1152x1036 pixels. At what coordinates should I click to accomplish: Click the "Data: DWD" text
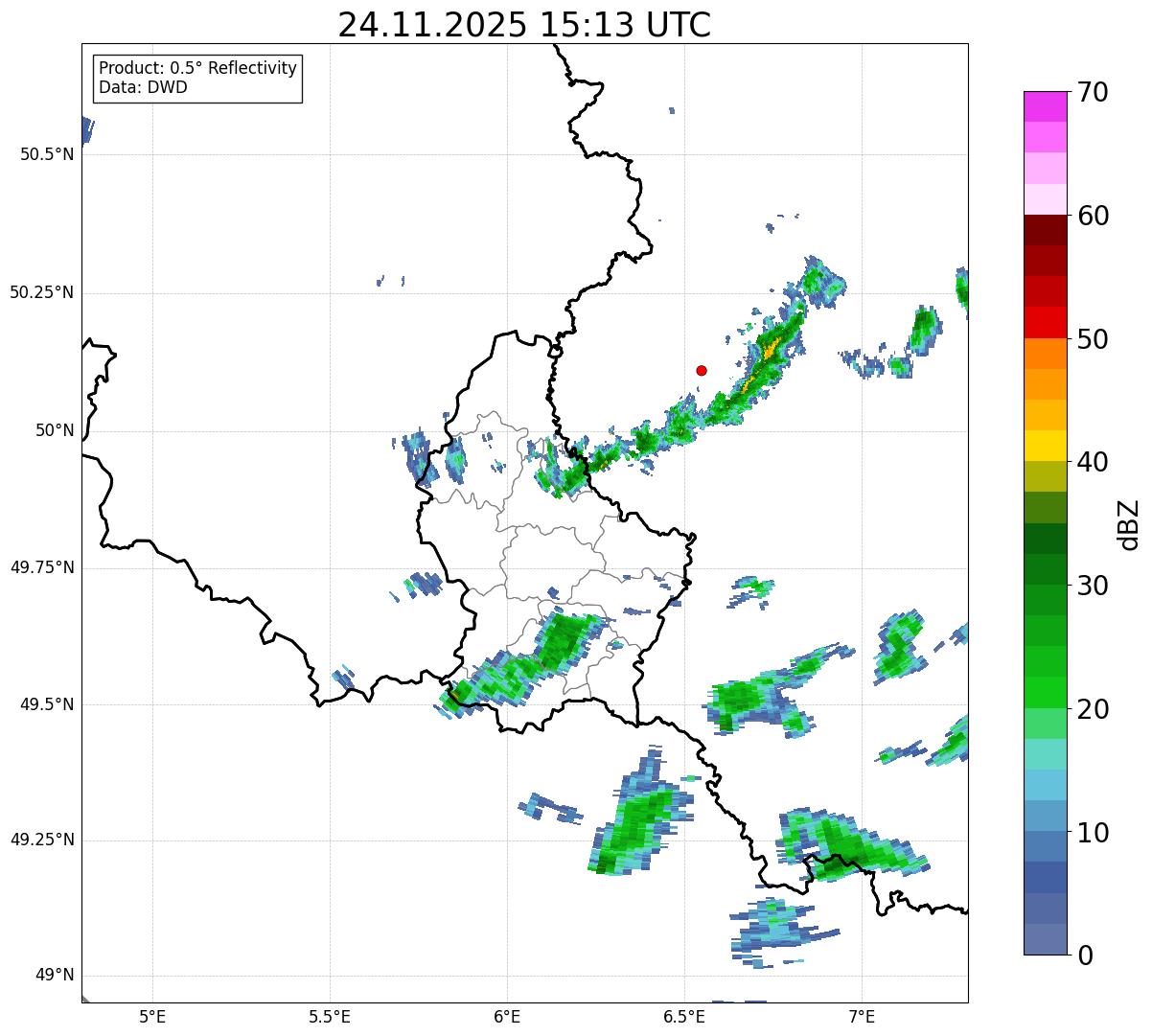(143, 88)
